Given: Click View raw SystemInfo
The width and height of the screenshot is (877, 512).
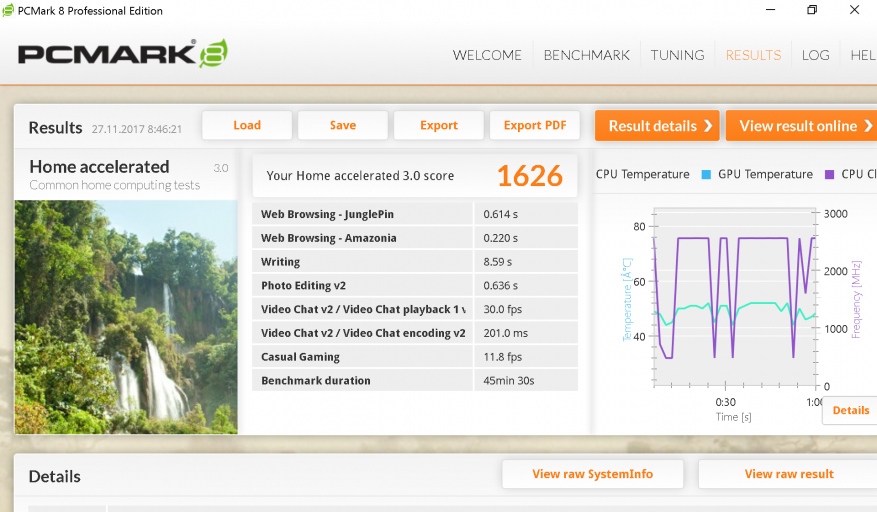Looking at the screenshot, I should click(x=592, y=474).
